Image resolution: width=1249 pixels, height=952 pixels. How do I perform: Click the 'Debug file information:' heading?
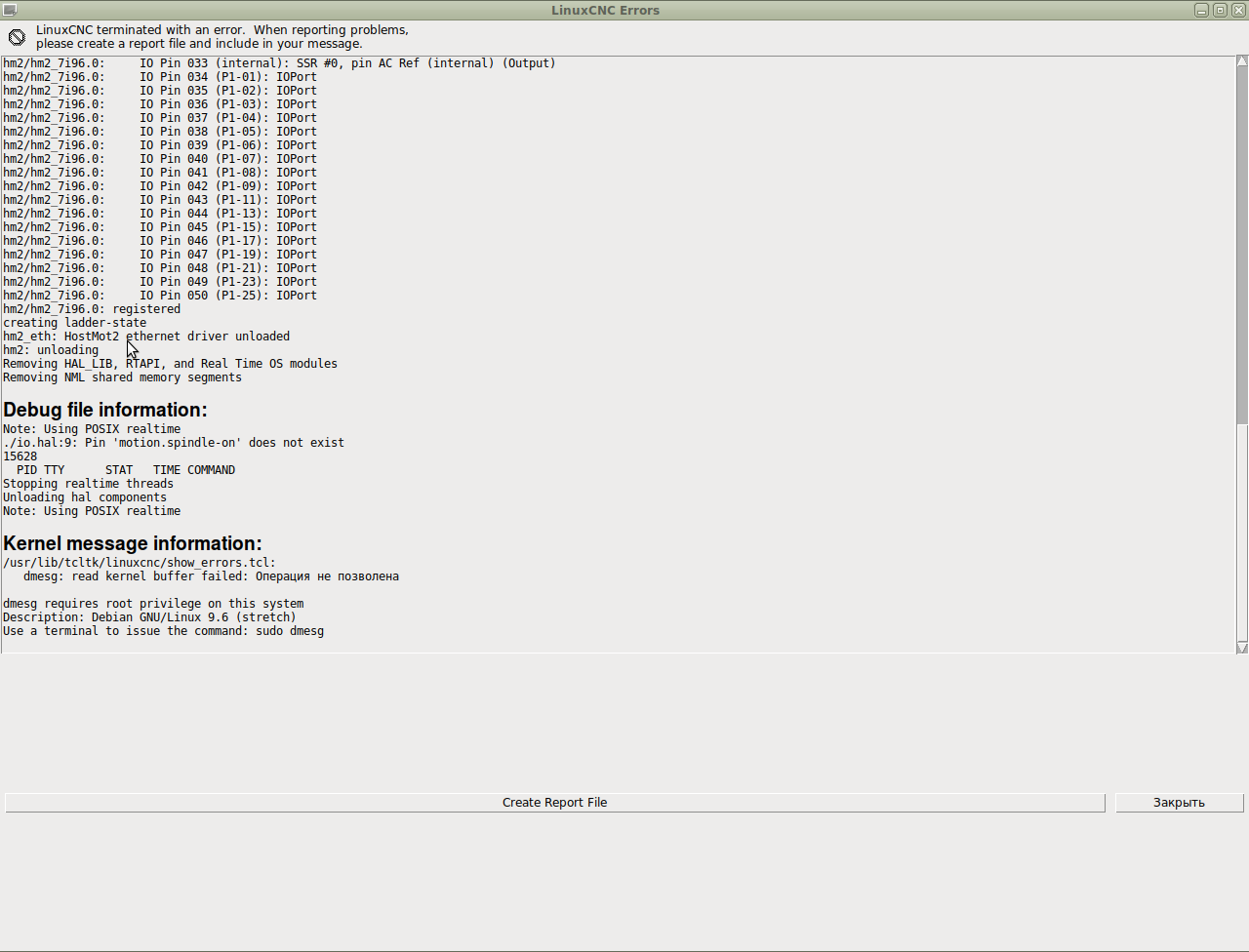tap(105, 410)
